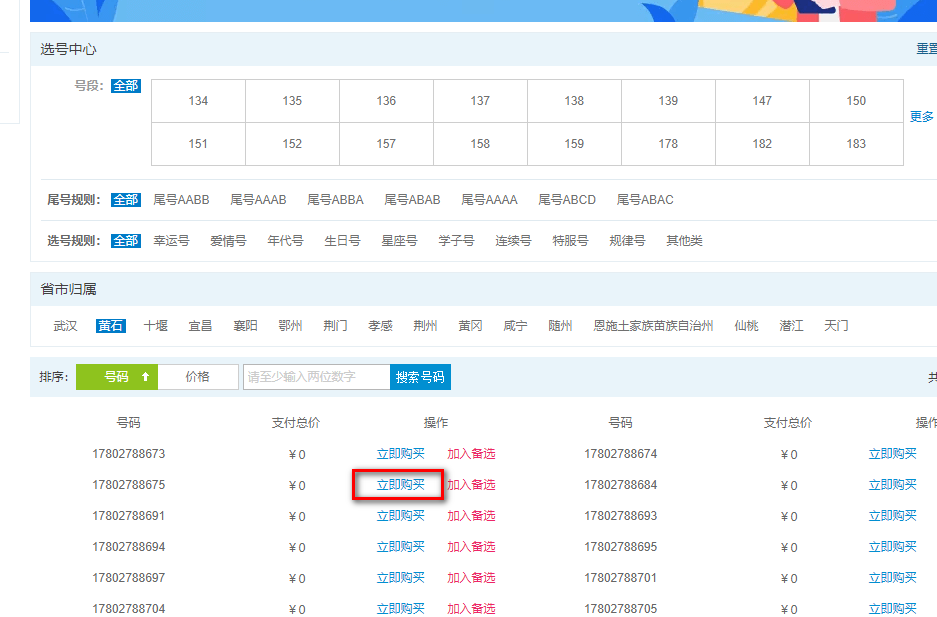
Task: Expand more prefixes with 更多
Action: (x=921, y=117)
